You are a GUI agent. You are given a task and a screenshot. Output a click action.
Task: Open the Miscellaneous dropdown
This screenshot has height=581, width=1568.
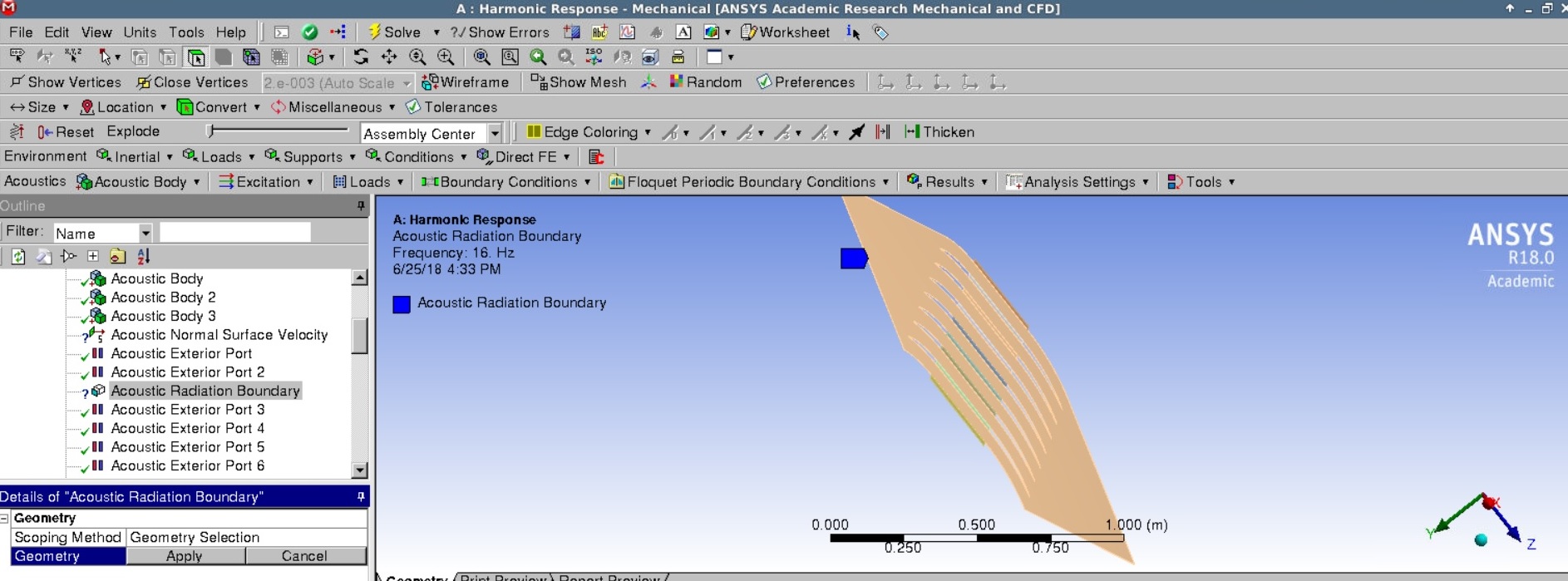(x=333, y=107)
